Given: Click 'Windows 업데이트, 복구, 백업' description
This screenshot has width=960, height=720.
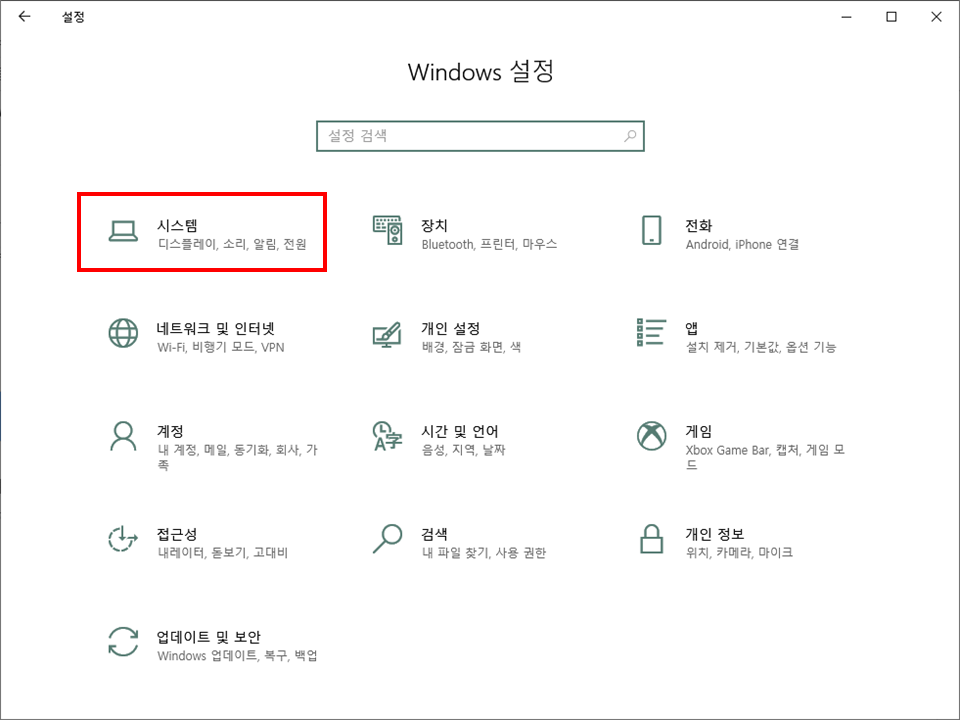Looking at the screenshot, I should point(238,656).
